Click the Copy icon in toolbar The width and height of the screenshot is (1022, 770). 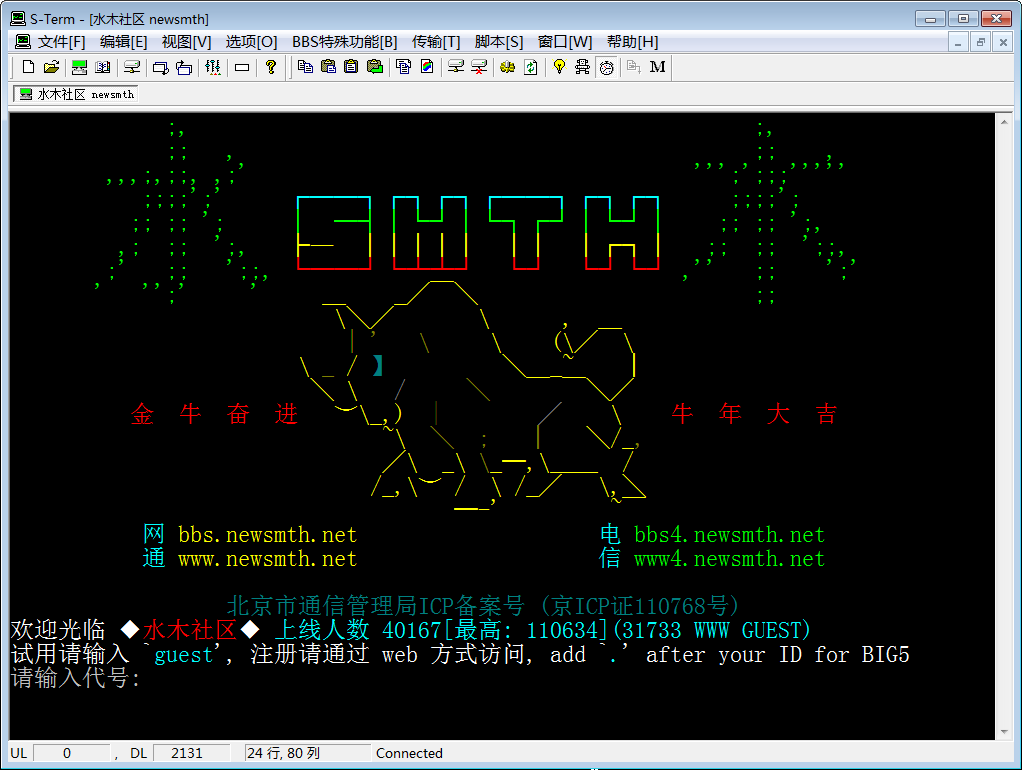pyautogui.click(x=305, y=67)
